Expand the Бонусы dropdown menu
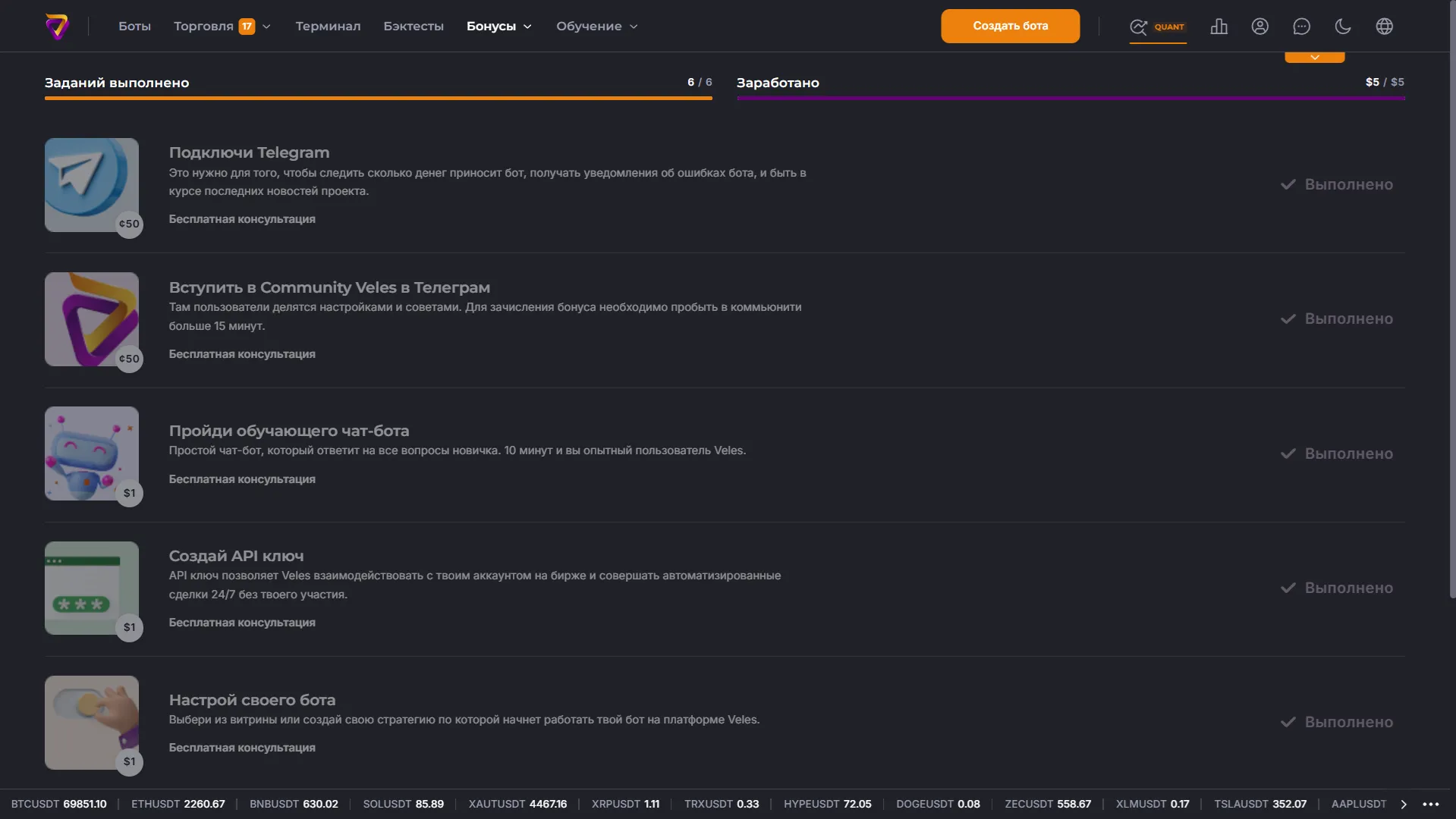 (x=499, y=27)
